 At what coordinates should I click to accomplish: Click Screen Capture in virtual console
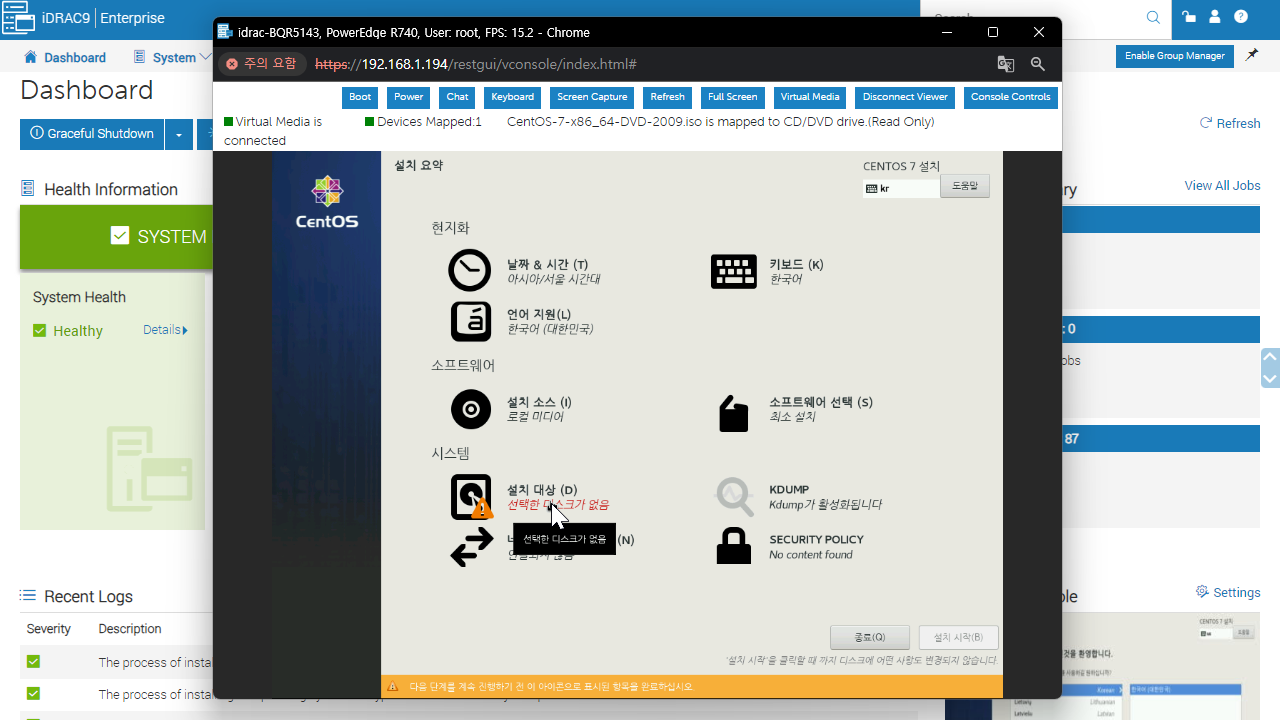coord(592,97)
